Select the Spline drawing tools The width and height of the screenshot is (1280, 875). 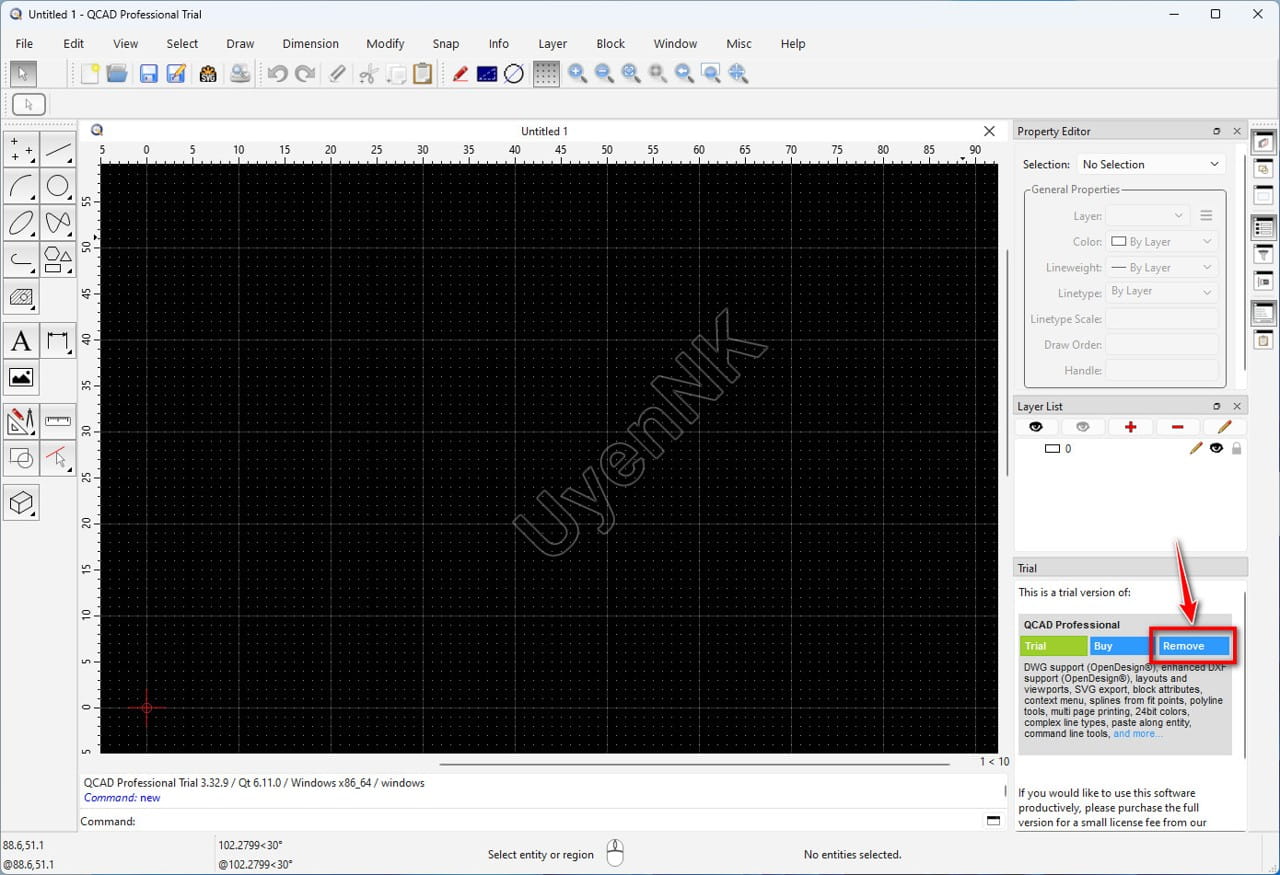[x=58, y=223]
